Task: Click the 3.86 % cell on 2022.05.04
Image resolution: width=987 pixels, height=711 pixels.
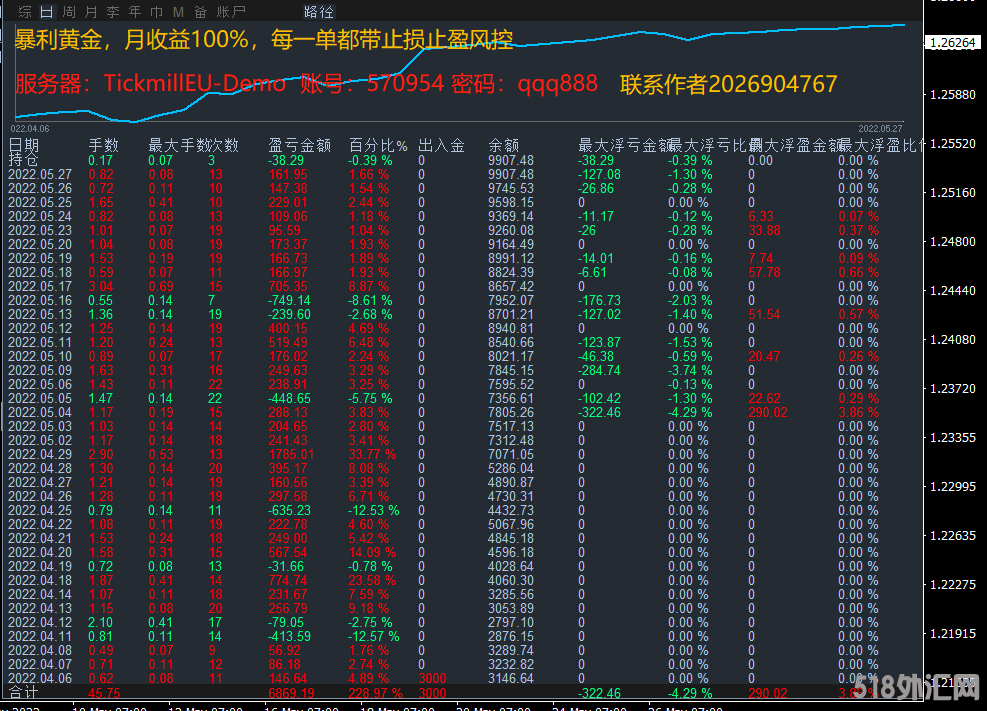Action: [x=859, y=412]
